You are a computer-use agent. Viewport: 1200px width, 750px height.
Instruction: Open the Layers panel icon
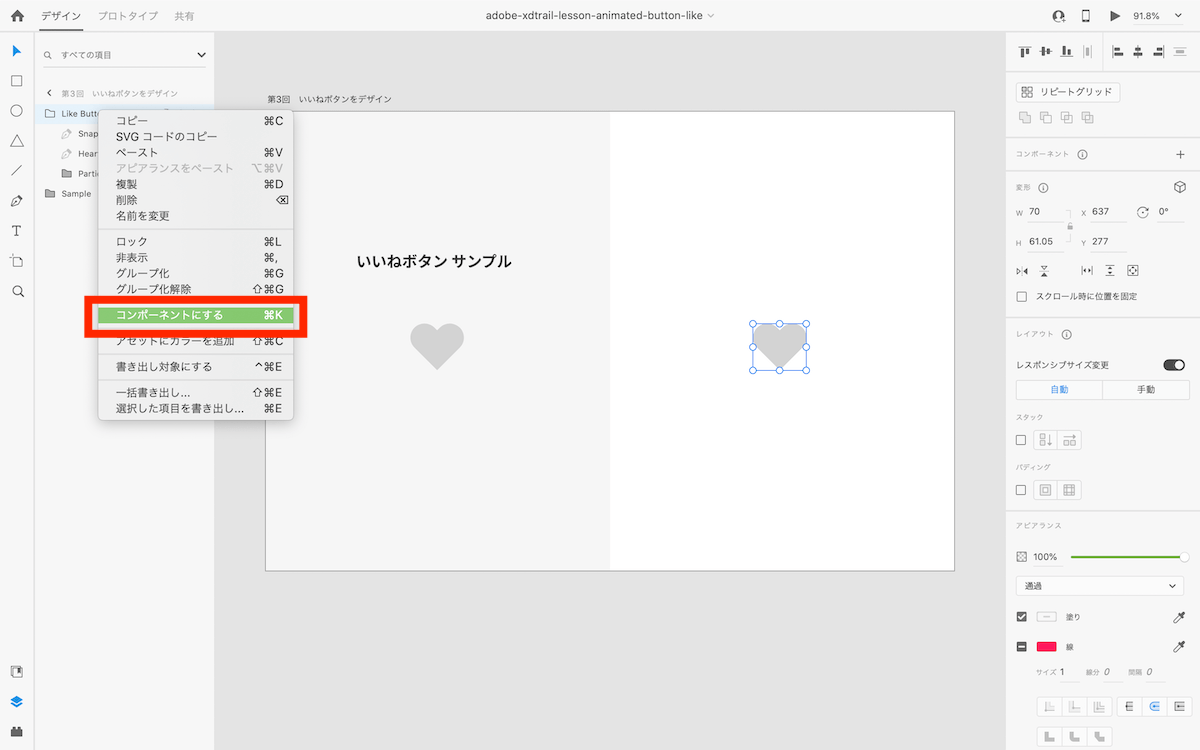[x=16, y=701]
